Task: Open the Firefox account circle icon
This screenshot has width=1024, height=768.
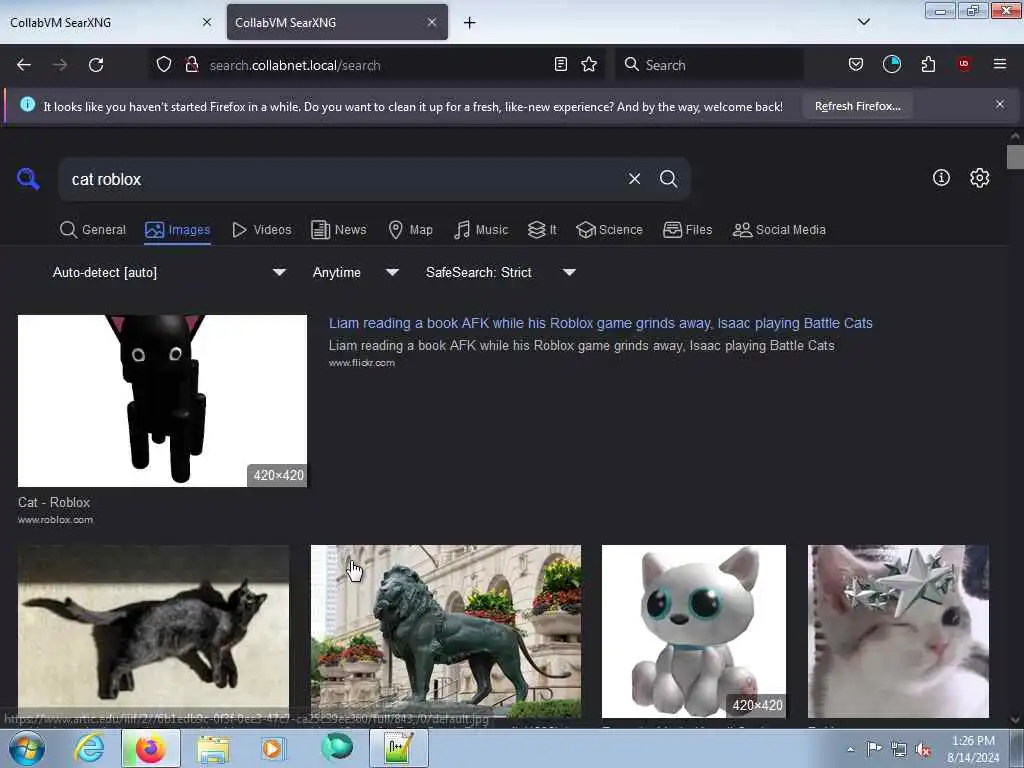Action: 891,65
